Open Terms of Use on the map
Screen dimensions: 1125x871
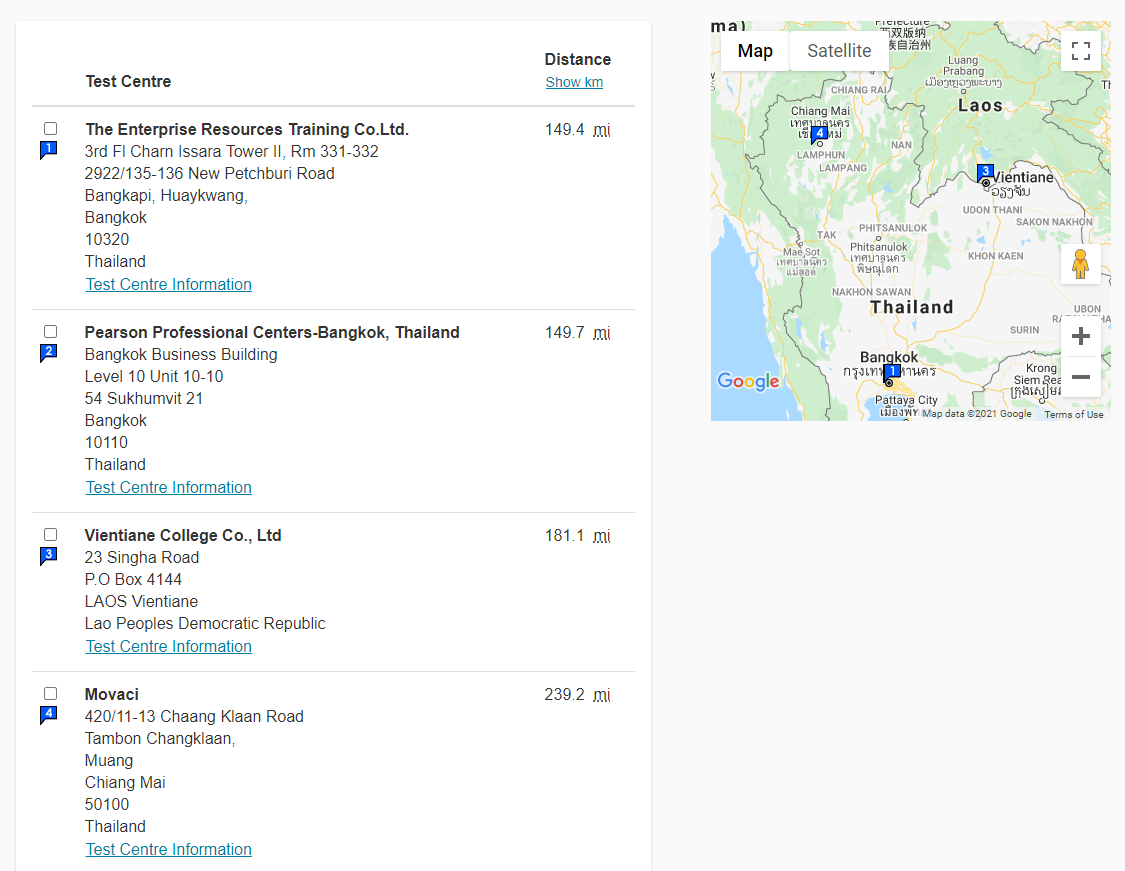coord(1074,414)
